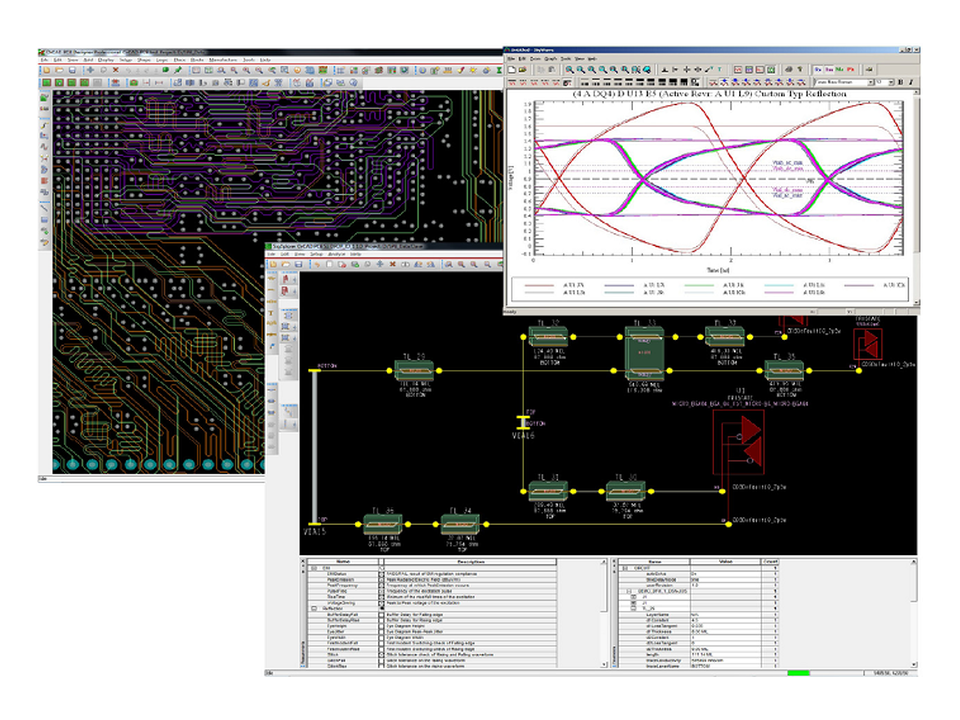Click the red Px button in SigWave toolbar

(850, 69)
